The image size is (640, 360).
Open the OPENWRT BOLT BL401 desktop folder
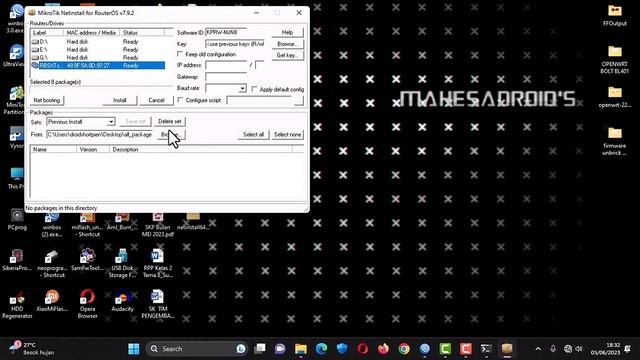[615, 59]
